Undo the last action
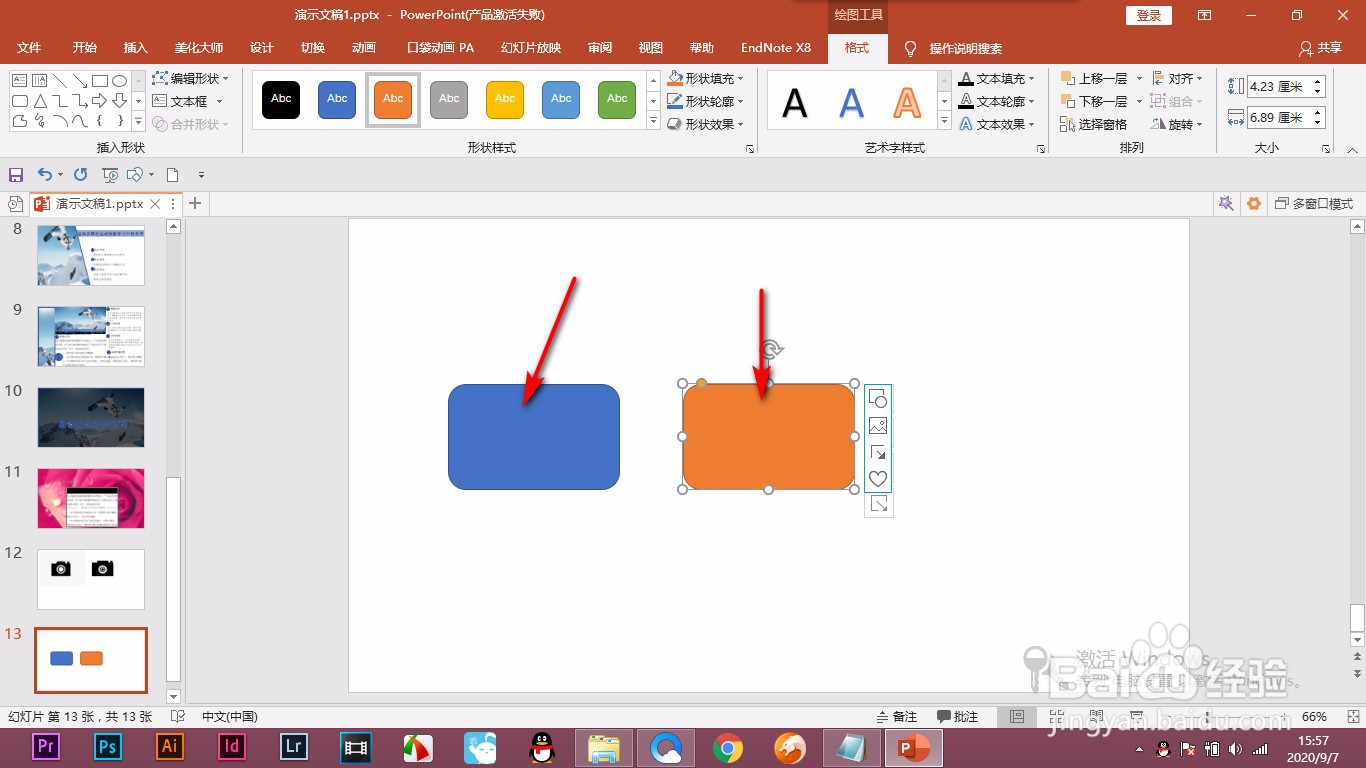The height and width of the screenshot is (768, 1366). (x=44, y=174)
